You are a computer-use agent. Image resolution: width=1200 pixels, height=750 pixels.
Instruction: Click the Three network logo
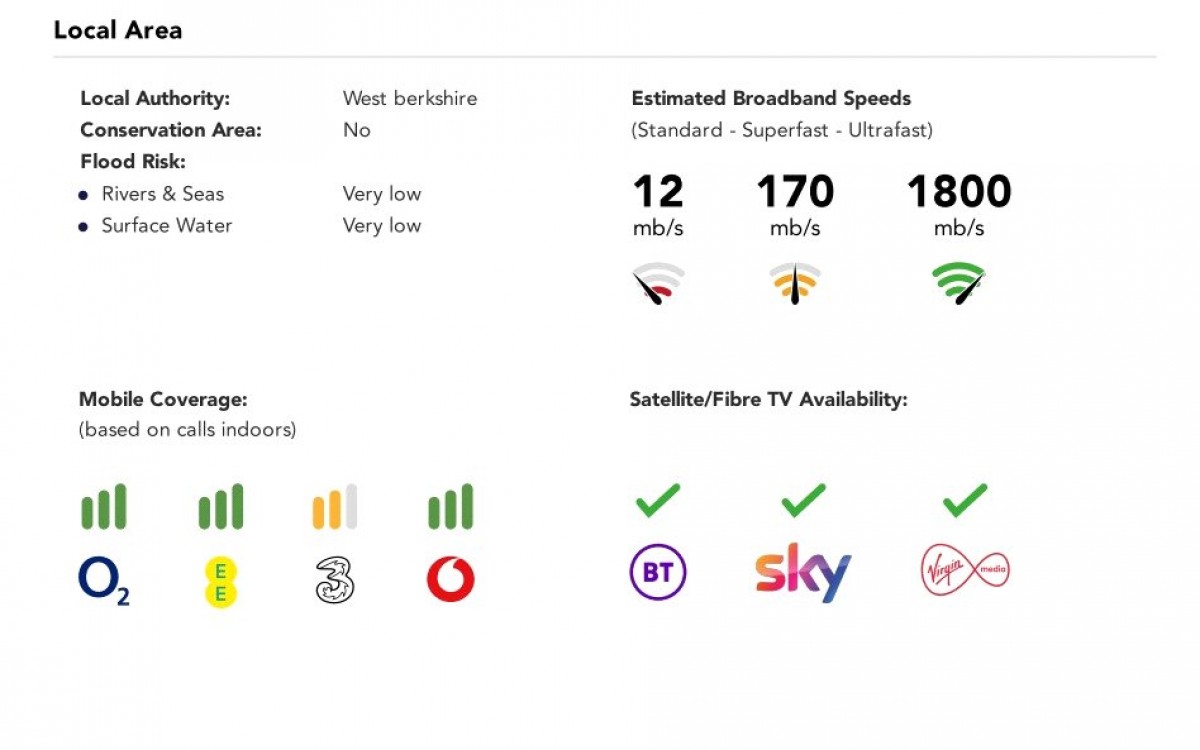pos(335,581)
